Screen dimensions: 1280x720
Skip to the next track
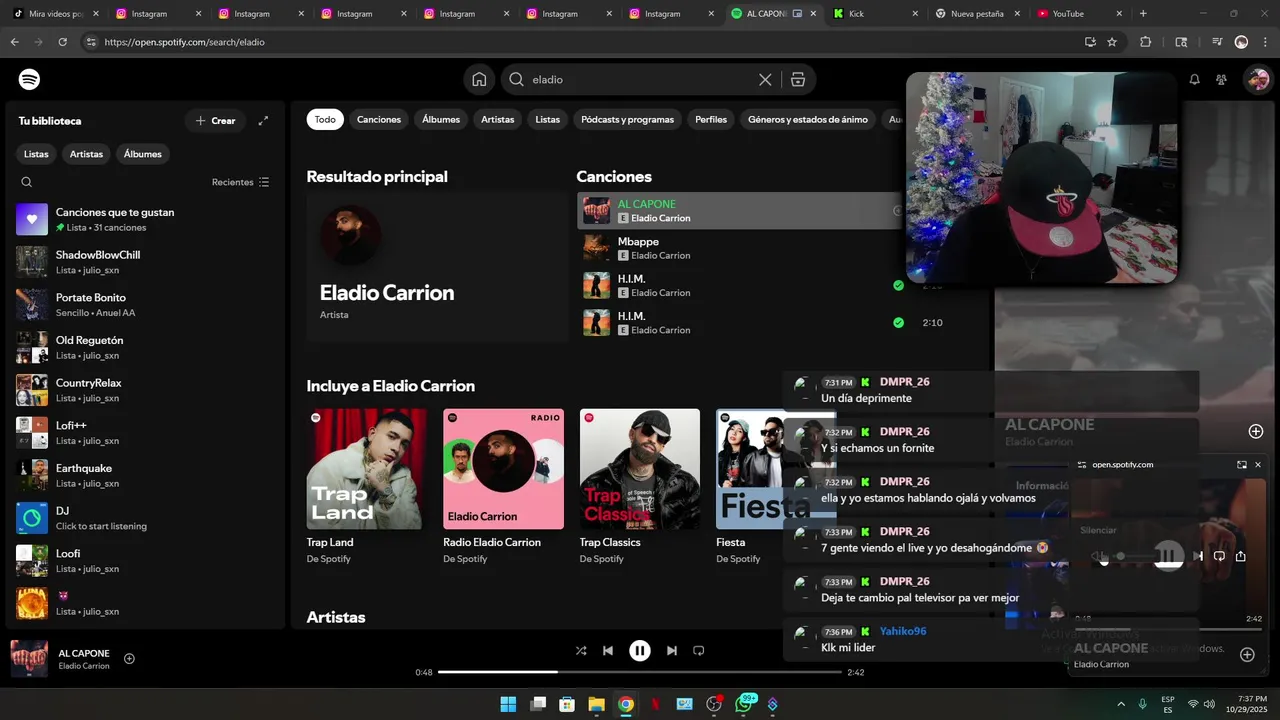tap(672, 650)
